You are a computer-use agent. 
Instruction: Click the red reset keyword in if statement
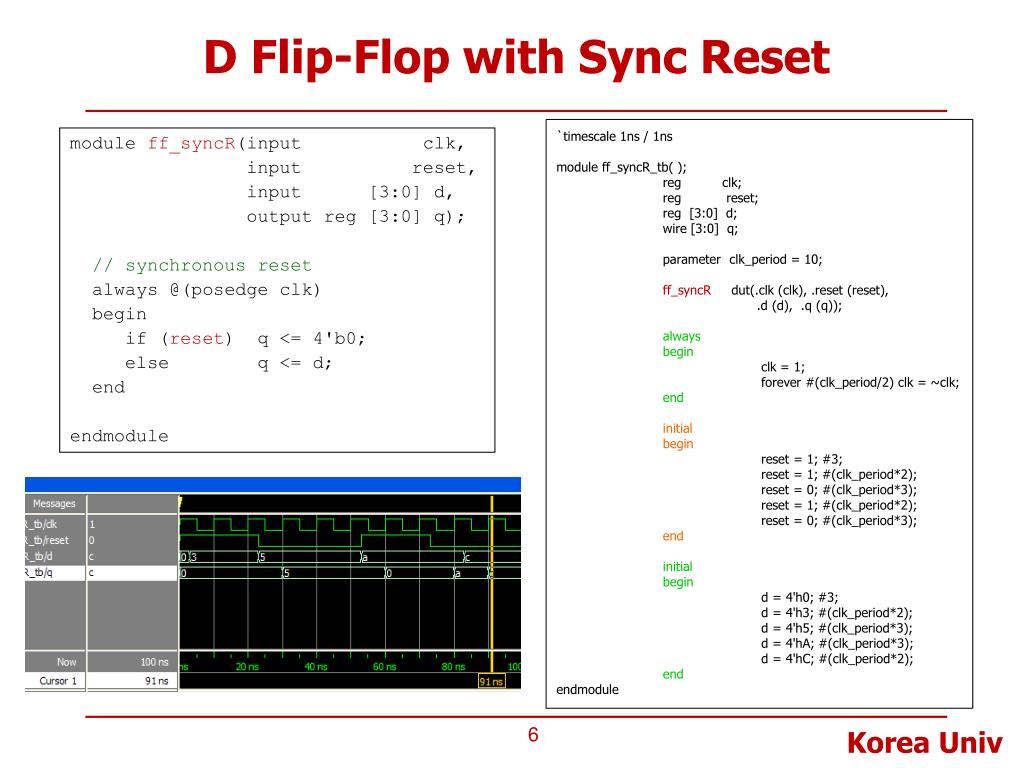(197, 338)
